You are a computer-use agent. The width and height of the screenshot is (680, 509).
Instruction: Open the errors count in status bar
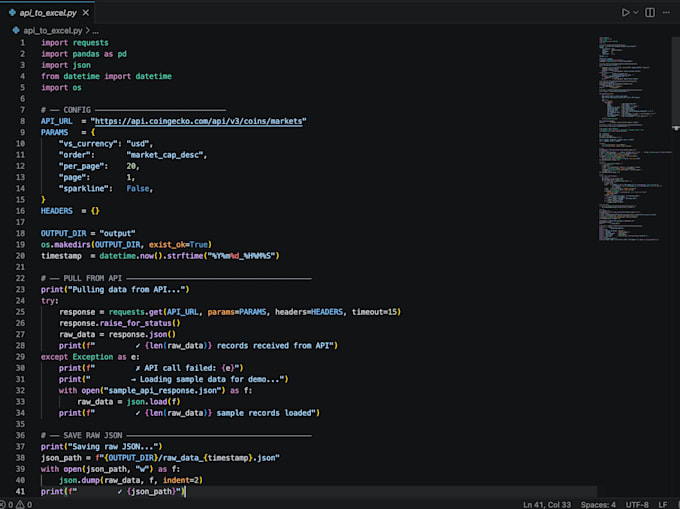click(7, 505)
